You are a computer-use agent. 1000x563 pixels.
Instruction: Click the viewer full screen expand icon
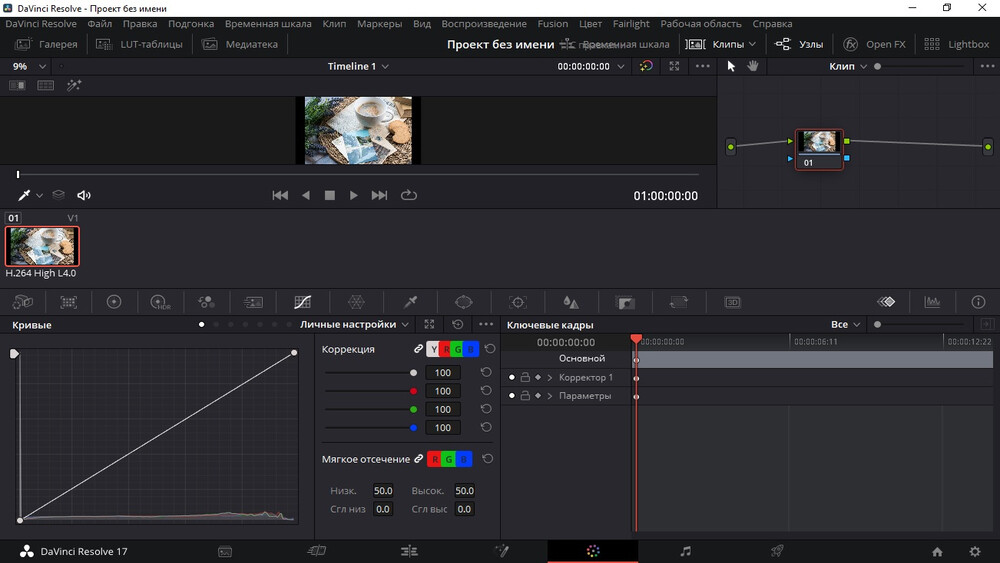pos(674,66)
